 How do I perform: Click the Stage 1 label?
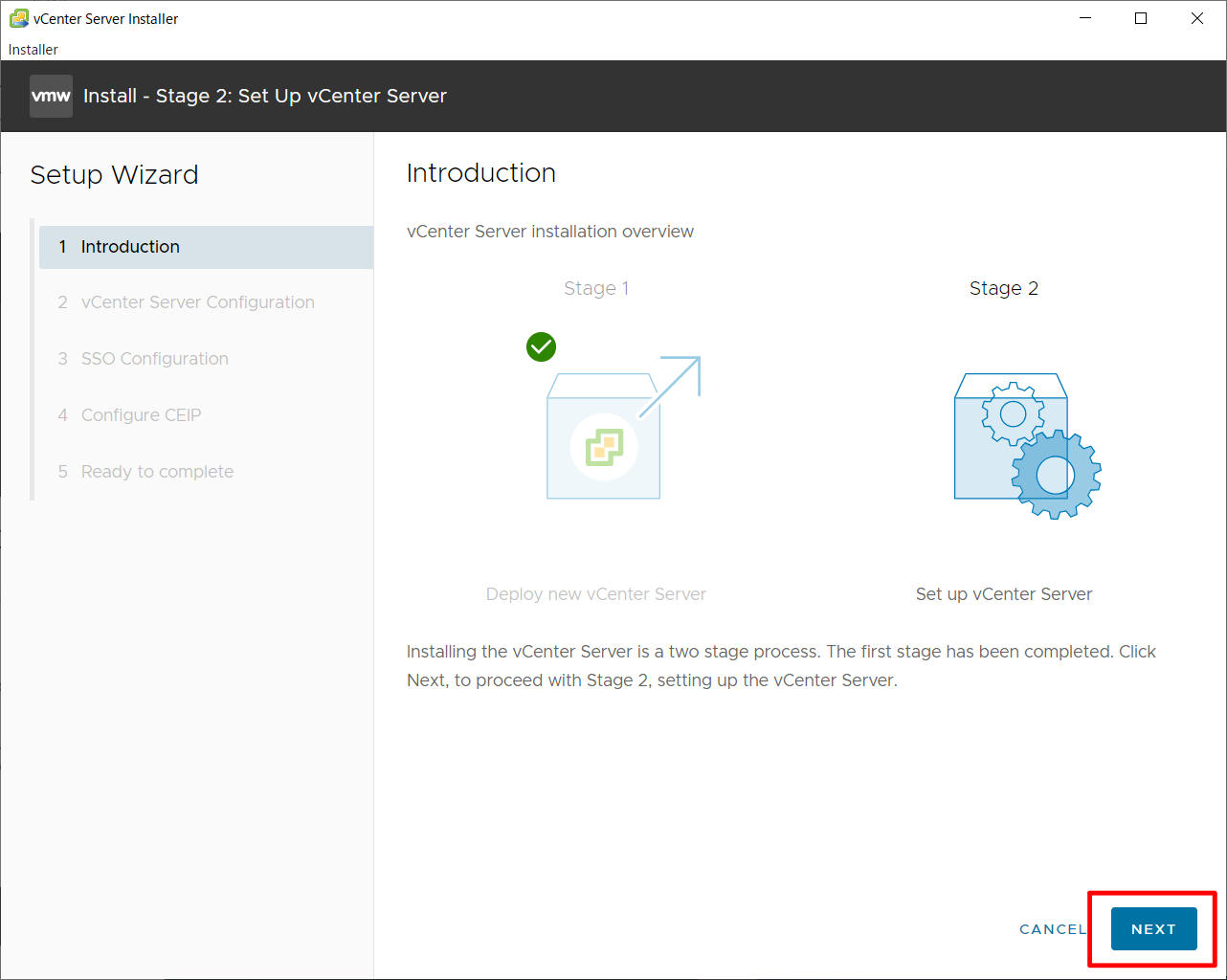[596, 288]
